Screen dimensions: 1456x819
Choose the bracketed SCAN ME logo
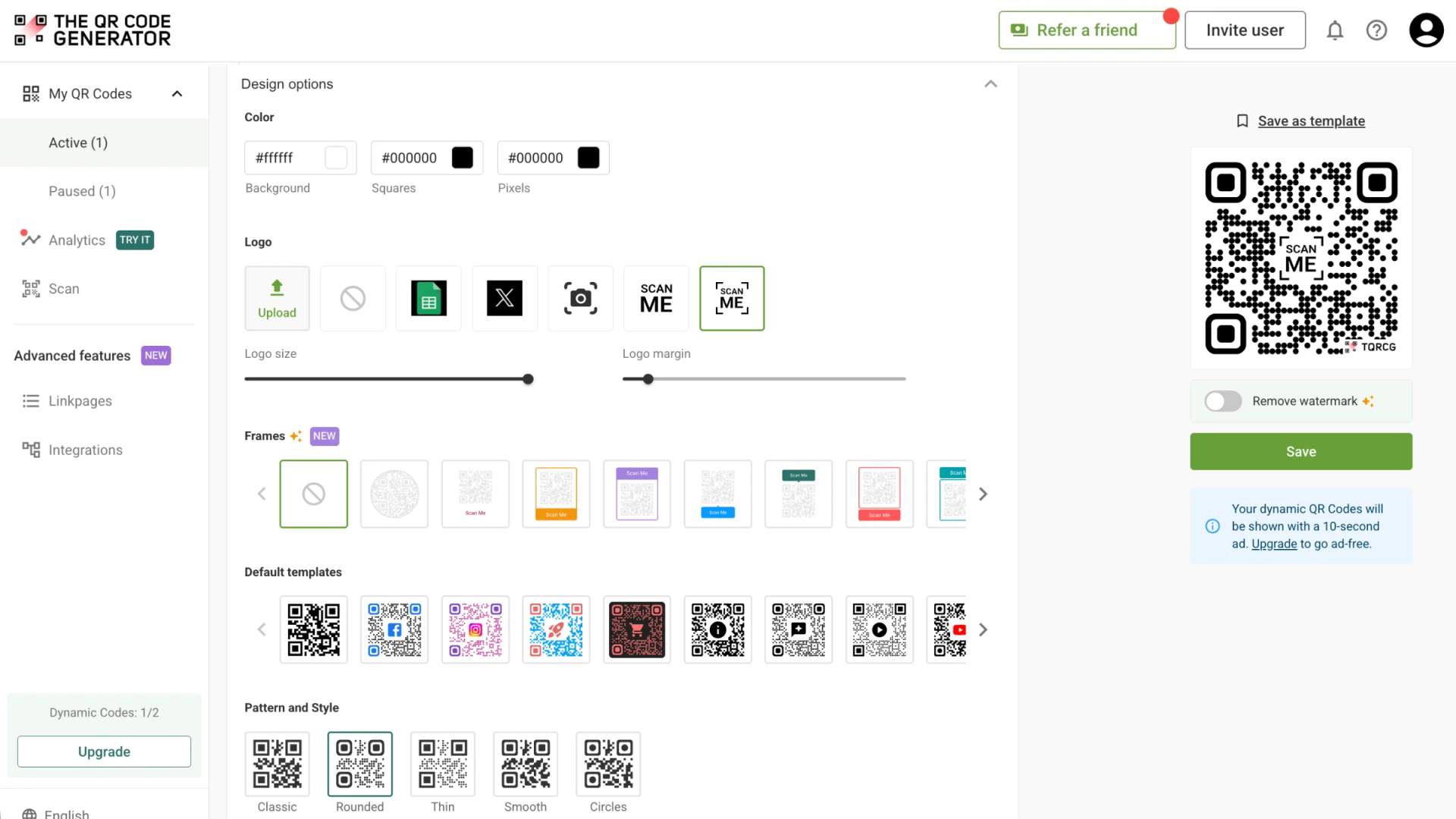(x=732, y=298)
